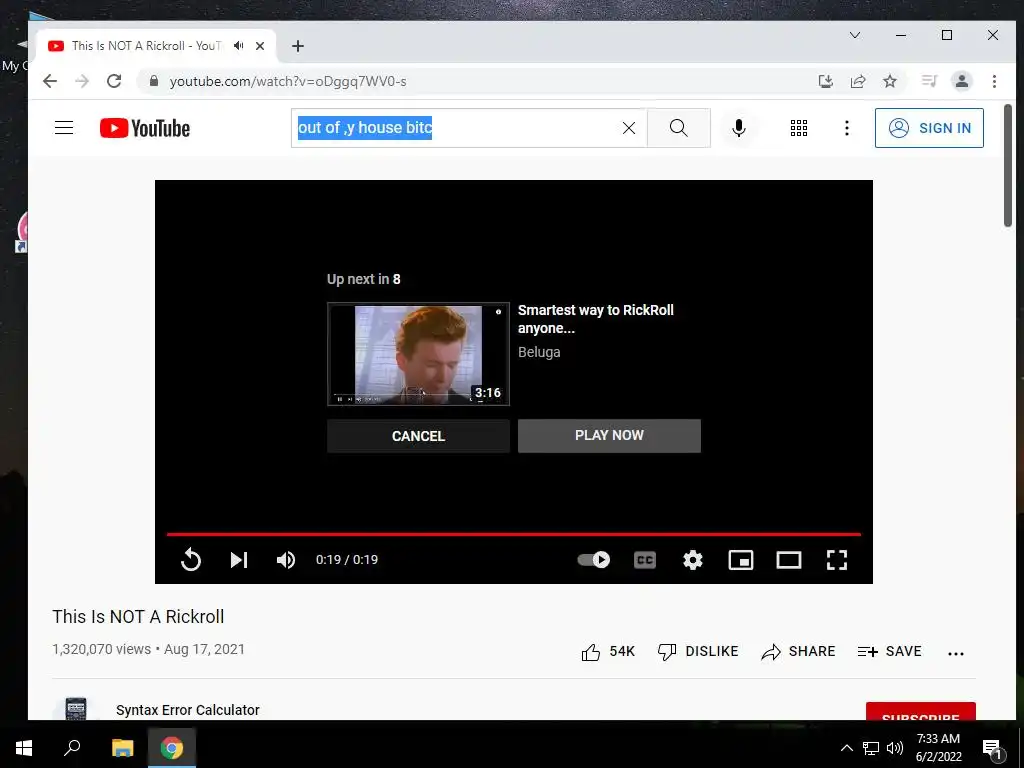Click Chrome icon in taskbar
Screen dimensions: 1024x768
coord(172,748)
